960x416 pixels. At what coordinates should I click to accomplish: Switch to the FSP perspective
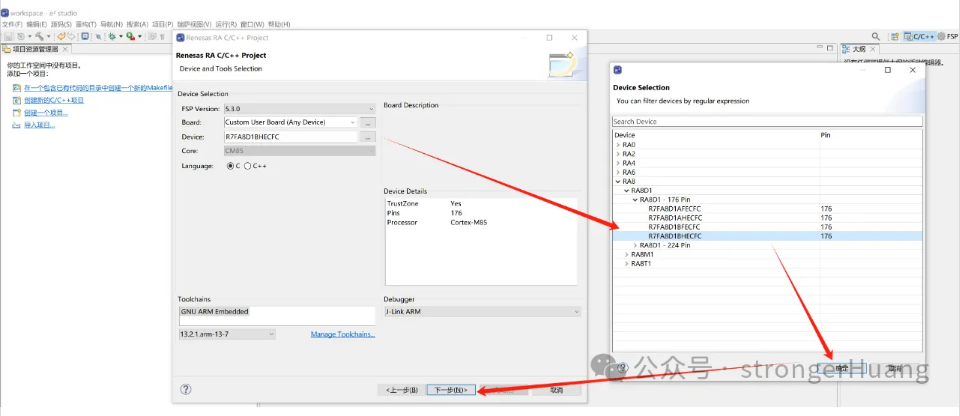(x=948, y=37)
